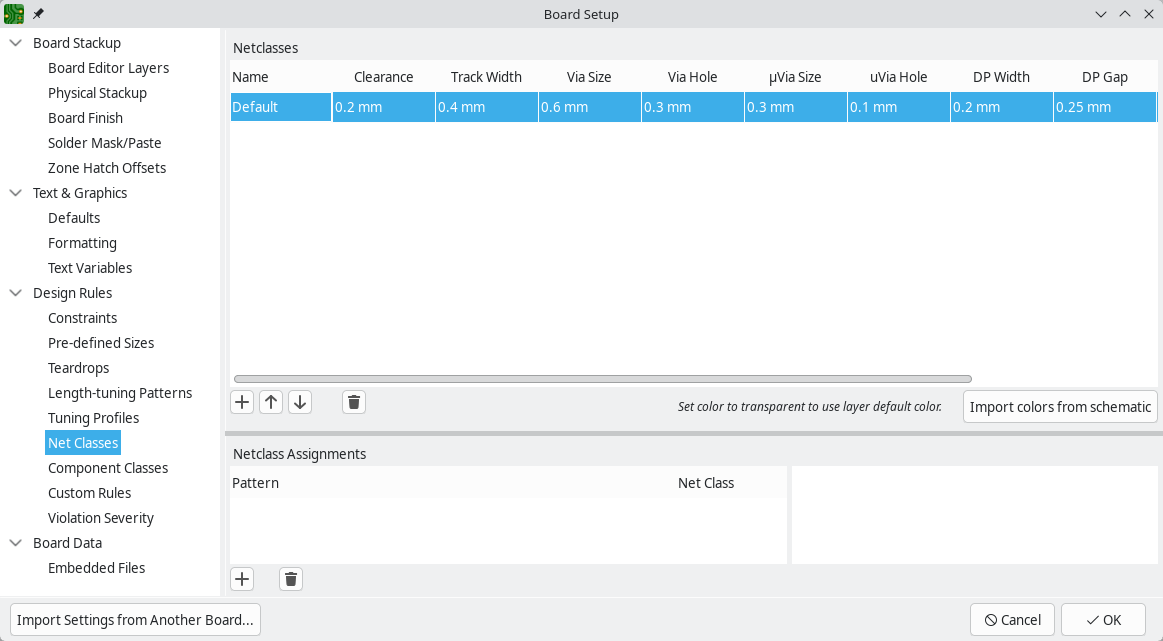Add a new netclass row
Screen dimensions: 1163x641
point(242,402)
